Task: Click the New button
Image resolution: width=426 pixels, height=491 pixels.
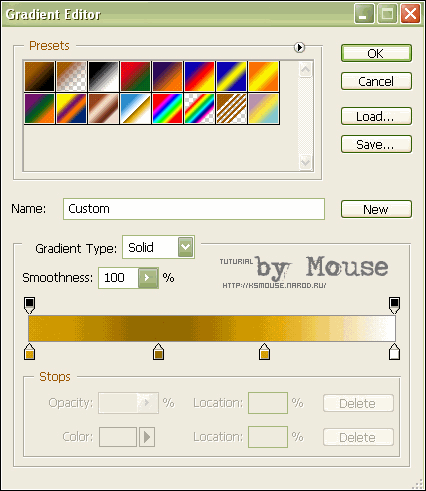Action: pyautogui.click(x=376, y=209)
